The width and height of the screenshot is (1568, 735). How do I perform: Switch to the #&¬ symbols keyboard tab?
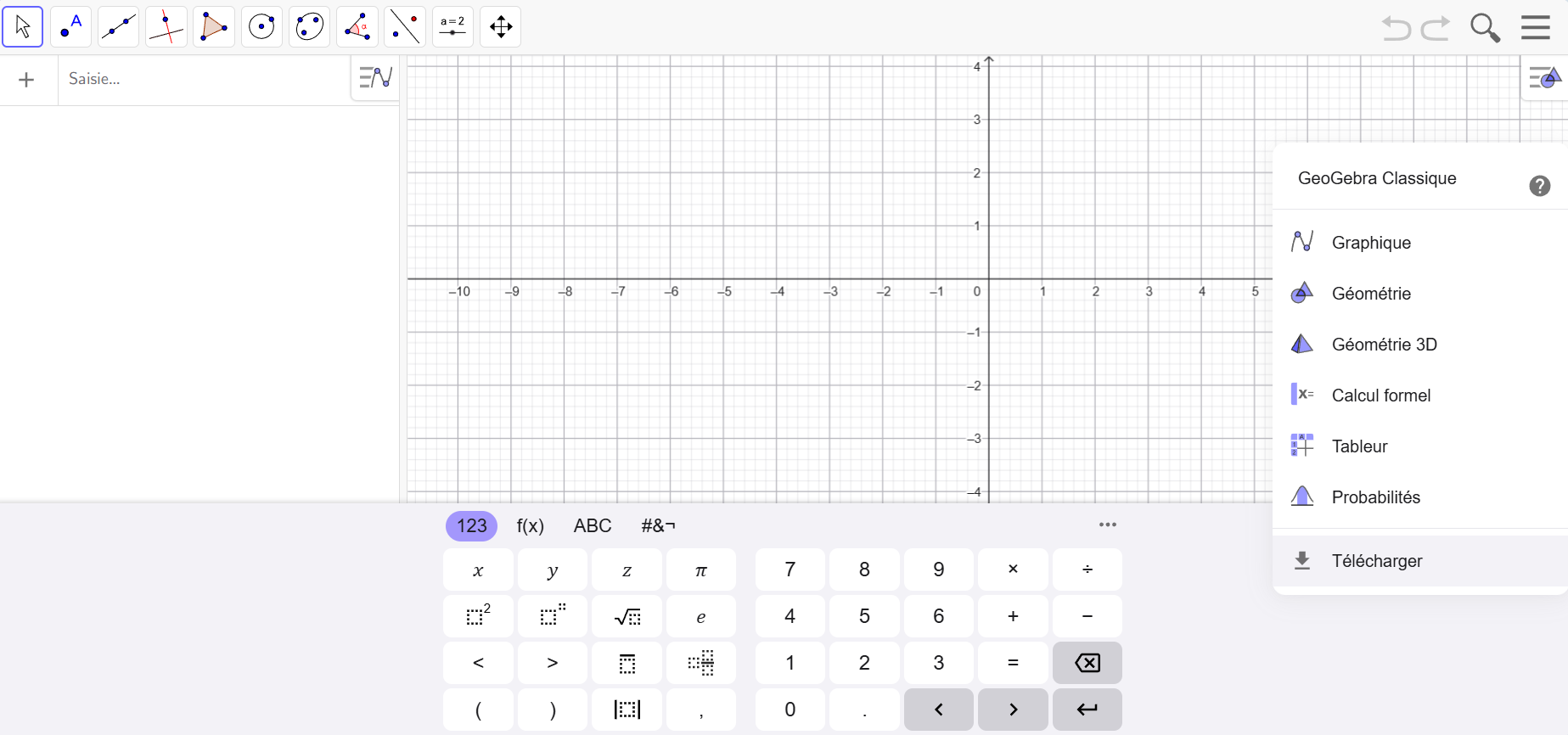658,526
